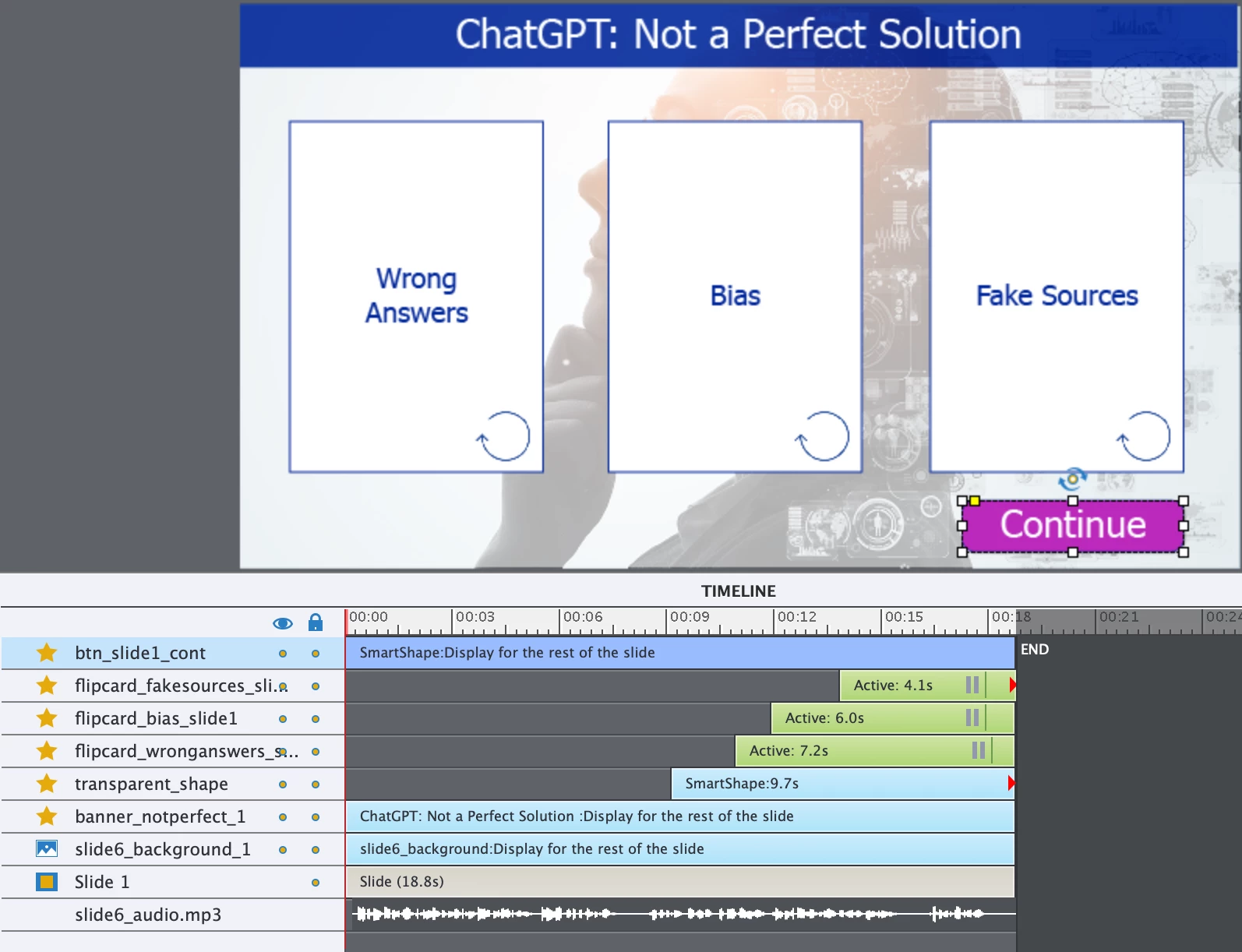This screenshot has width=1242, height=952.
Task: Click the rotate handle above Continue button
Action: pos(1073,478)
